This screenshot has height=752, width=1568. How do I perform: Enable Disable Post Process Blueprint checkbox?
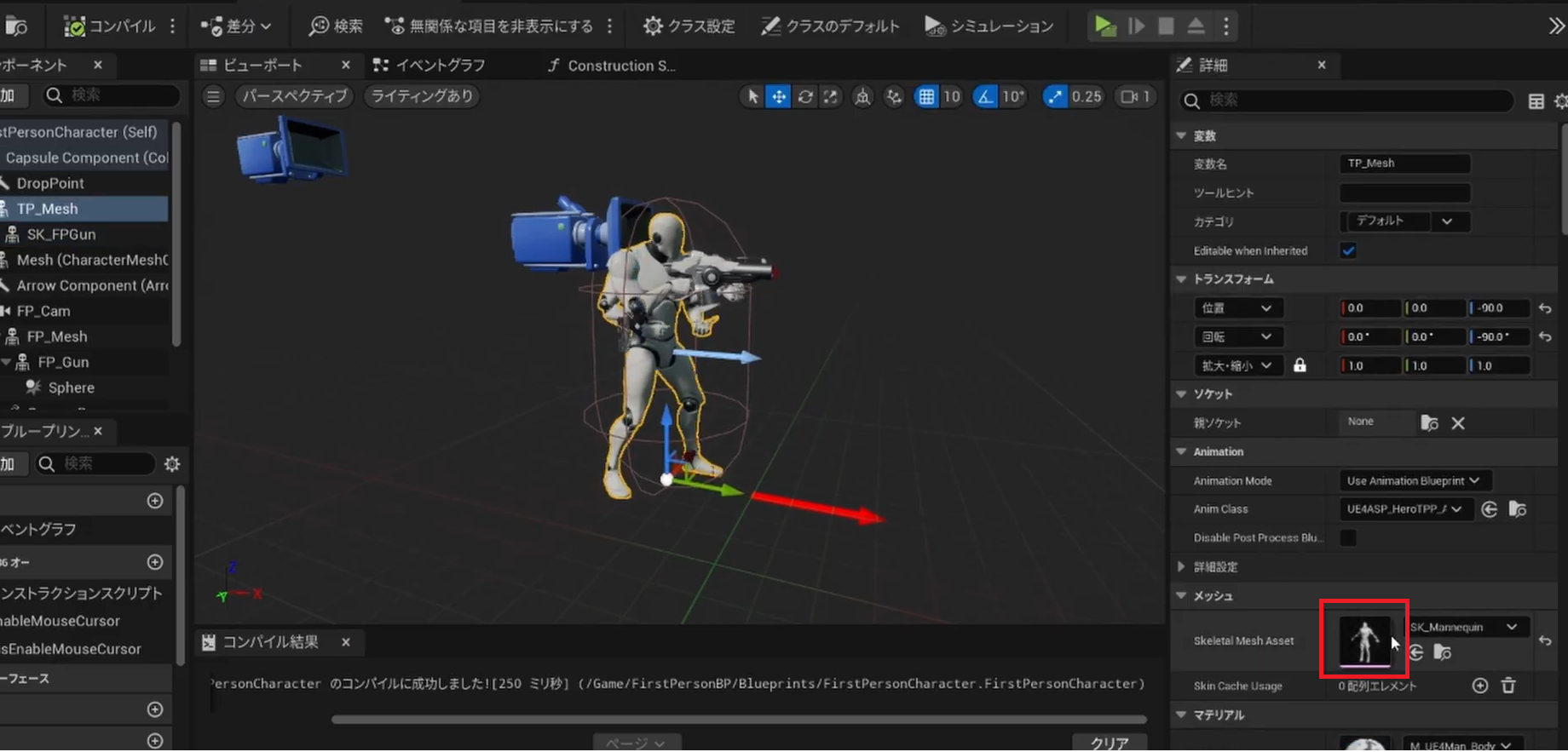(1348, 537)
